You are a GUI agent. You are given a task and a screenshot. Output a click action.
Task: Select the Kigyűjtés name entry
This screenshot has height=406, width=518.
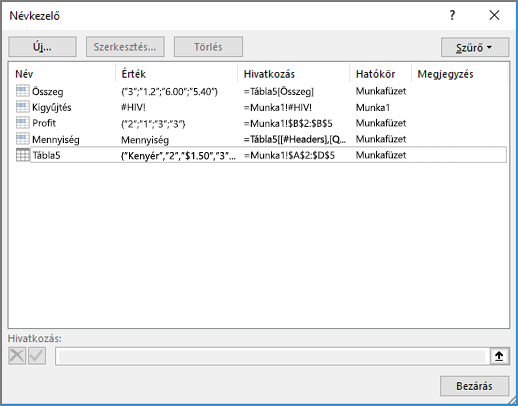coord(52,107)
